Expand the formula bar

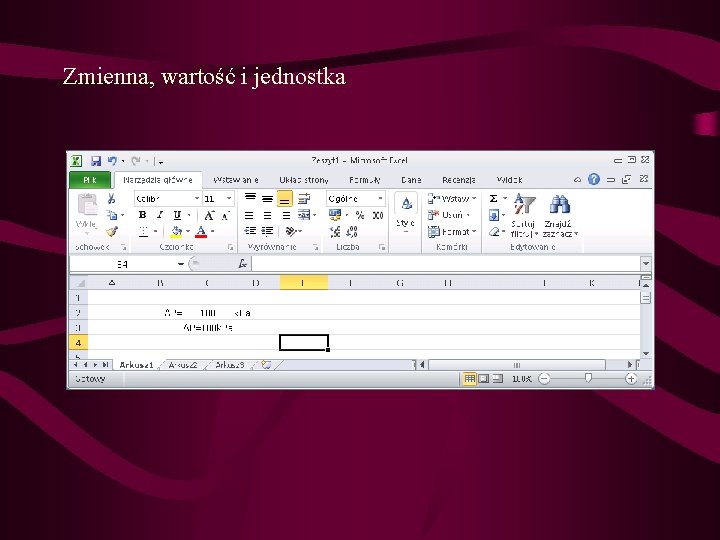tap(646, 264)
